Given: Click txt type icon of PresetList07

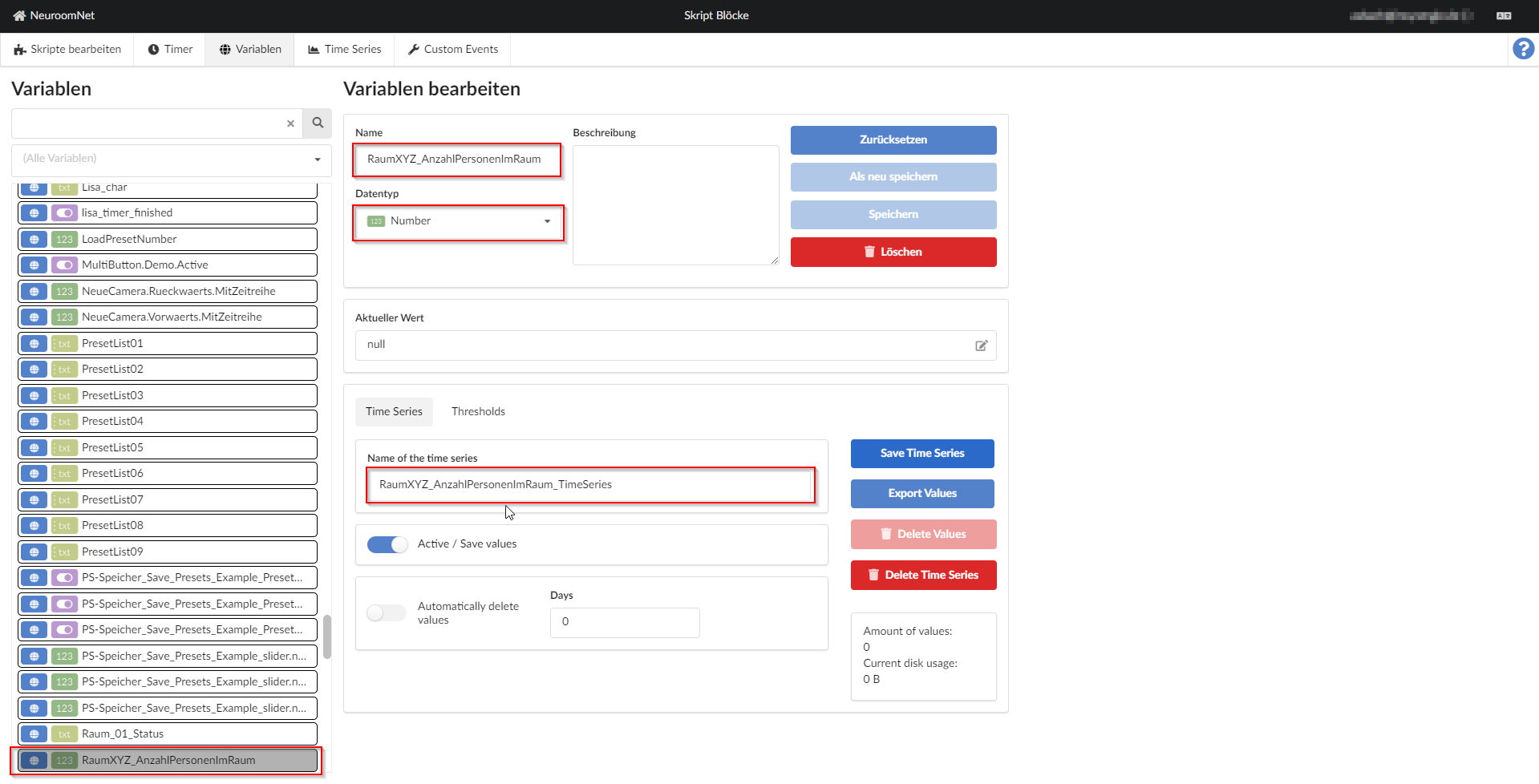Looking at the screenshot, I should pos(64,500).
